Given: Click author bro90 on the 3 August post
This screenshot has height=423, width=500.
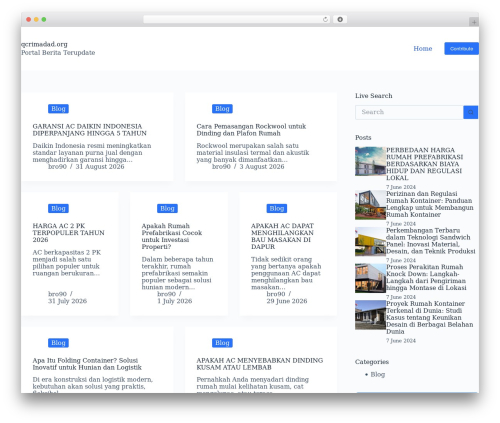Looking at the screenshot, I should 221,166.
